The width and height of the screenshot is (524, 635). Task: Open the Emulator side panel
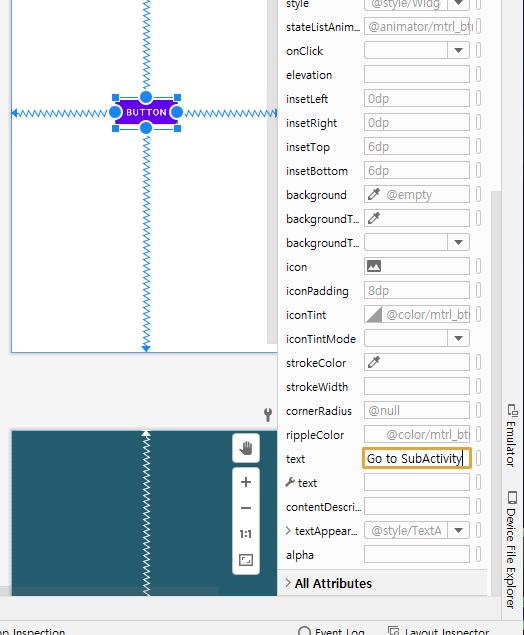pyautogui.click(x=512, y=435)
